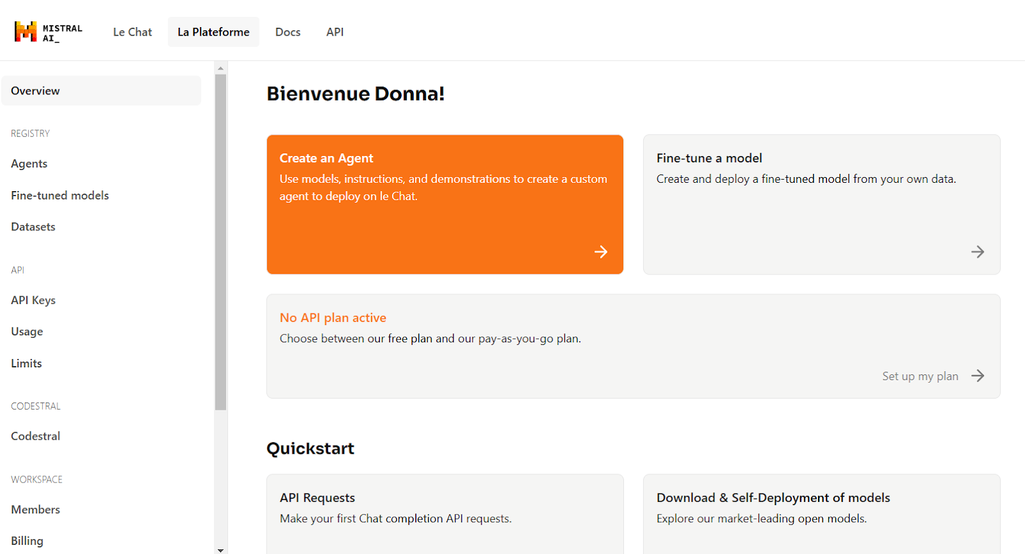Select Overview in the sidebar
The width and height of the screenshot is (1025, 554).
click(101, 91)
